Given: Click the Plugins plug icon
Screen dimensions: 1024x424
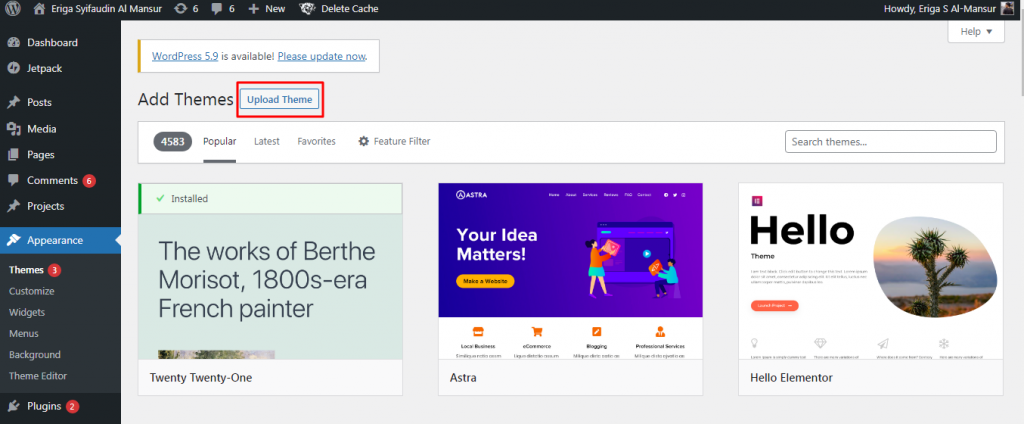Looking at the screenshot, I should click(x=13, y=406).
